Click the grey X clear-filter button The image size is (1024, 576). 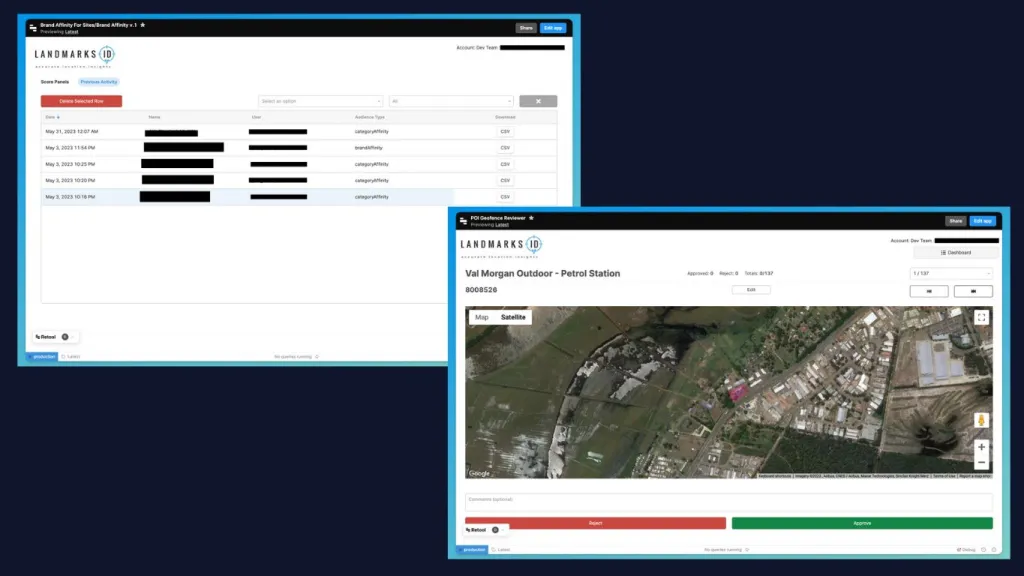[x=538, y=101]
